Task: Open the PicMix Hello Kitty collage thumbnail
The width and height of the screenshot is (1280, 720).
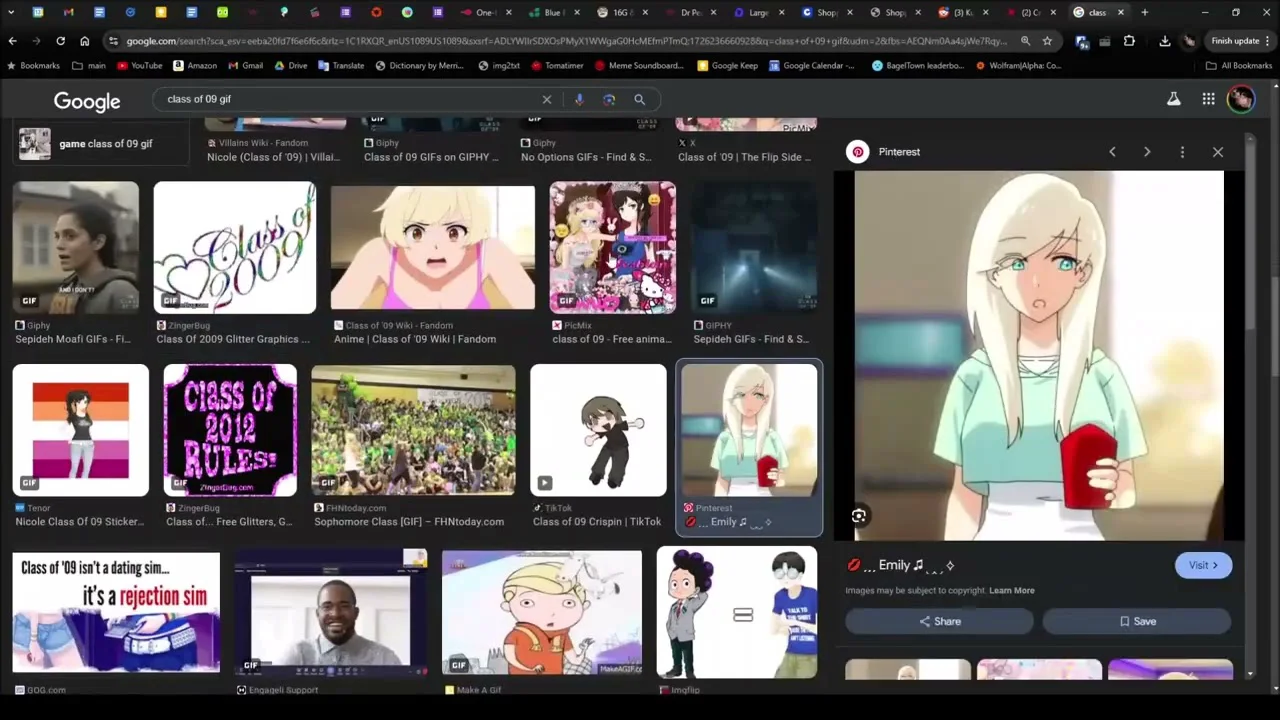Action: 613,247
